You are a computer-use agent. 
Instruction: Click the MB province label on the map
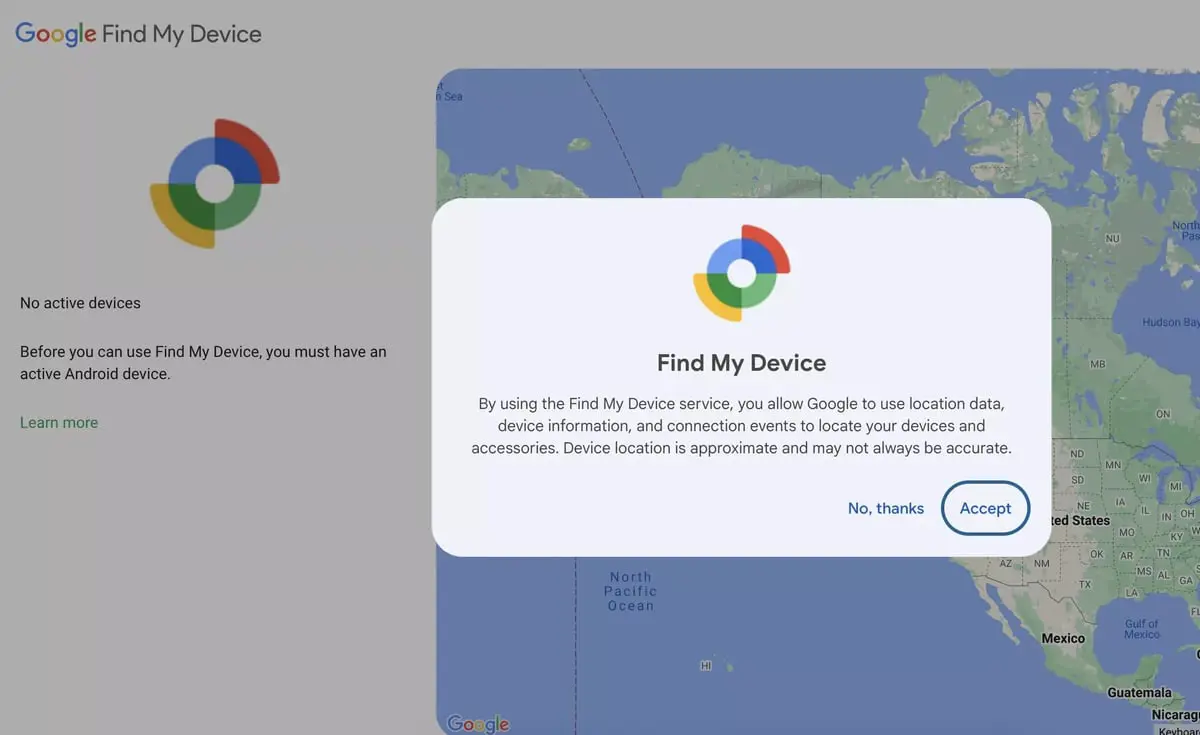tap(1097, 364)
